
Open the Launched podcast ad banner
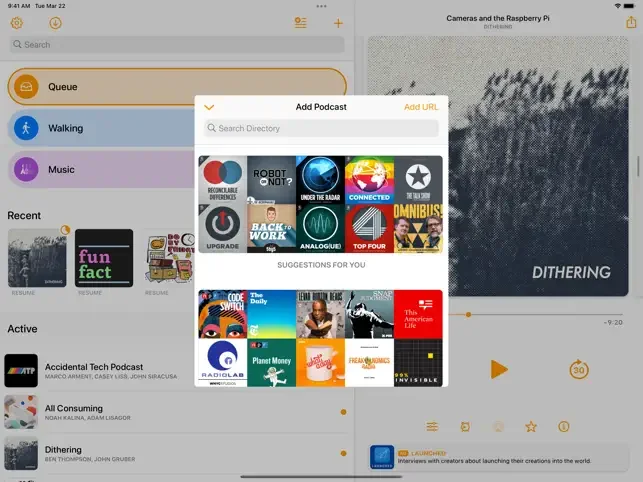pos(498,457)
